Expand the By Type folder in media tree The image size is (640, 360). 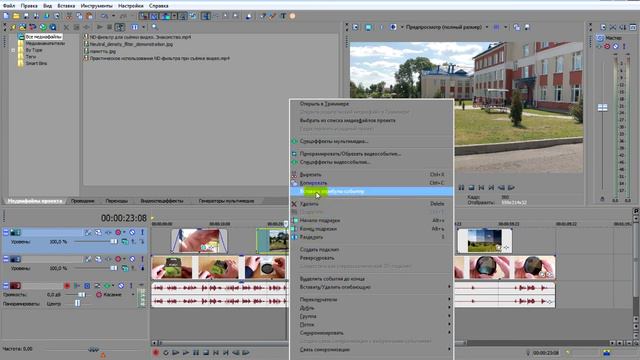pyautogui.click(x=13, y=50)
